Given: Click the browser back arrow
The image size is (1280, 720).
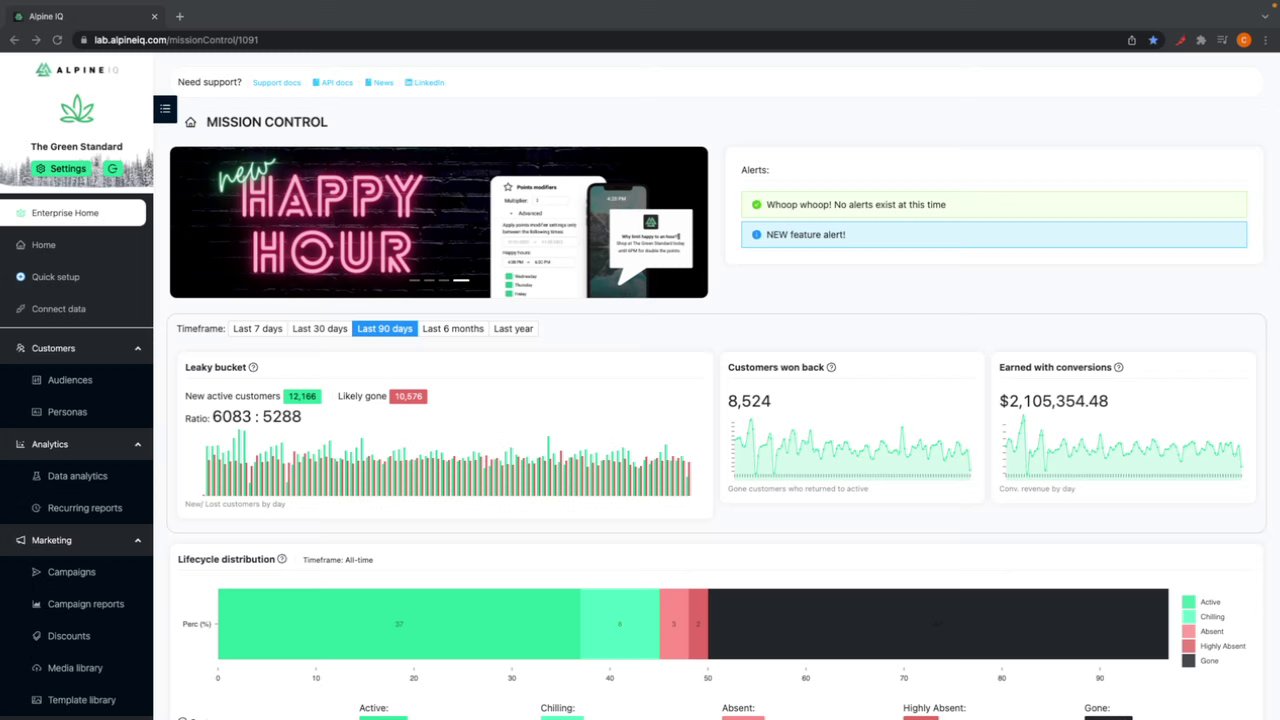Looking at the screenshot, I should (14, 40).
